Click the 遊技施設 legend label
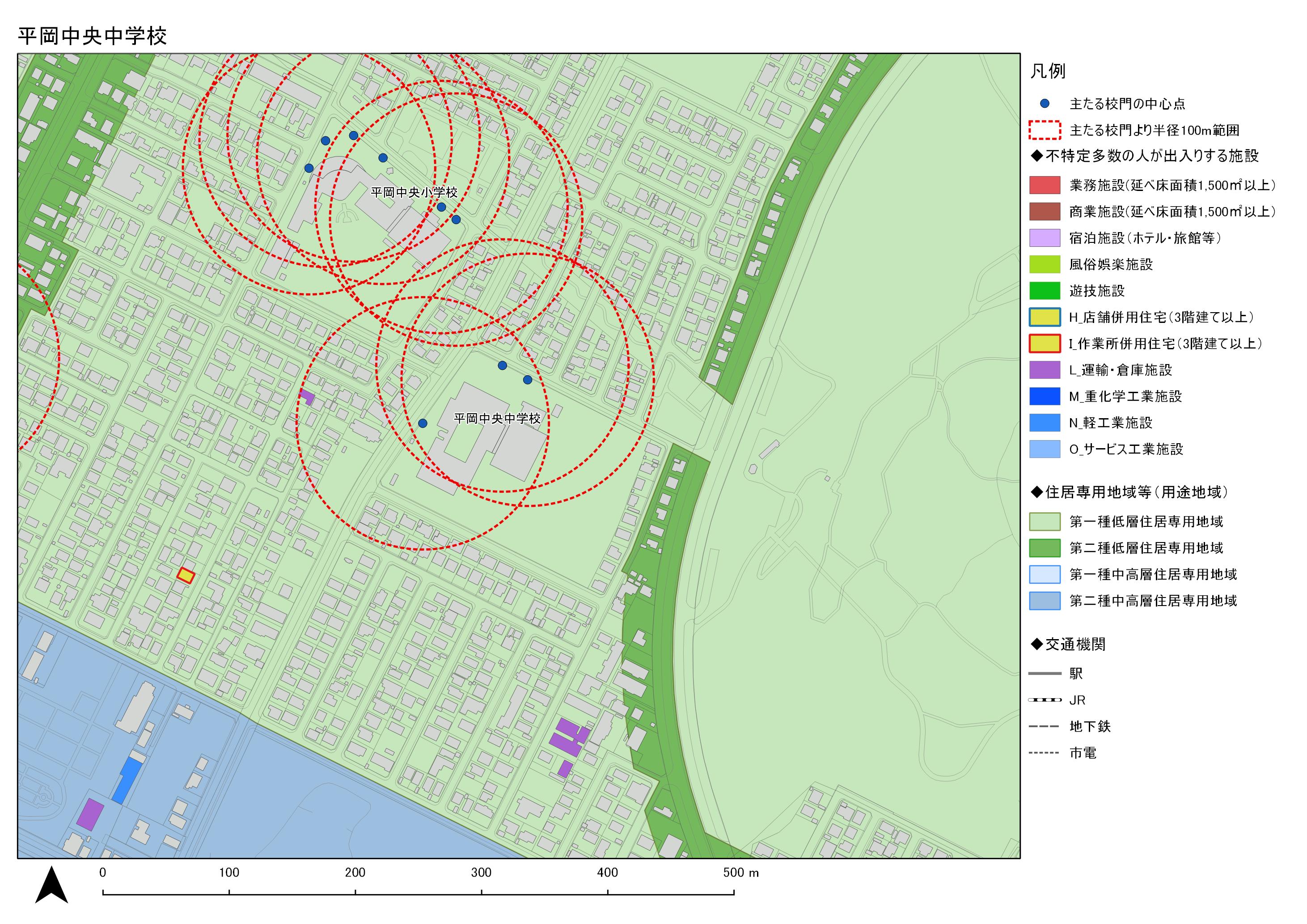 [x=1097, y=291]
